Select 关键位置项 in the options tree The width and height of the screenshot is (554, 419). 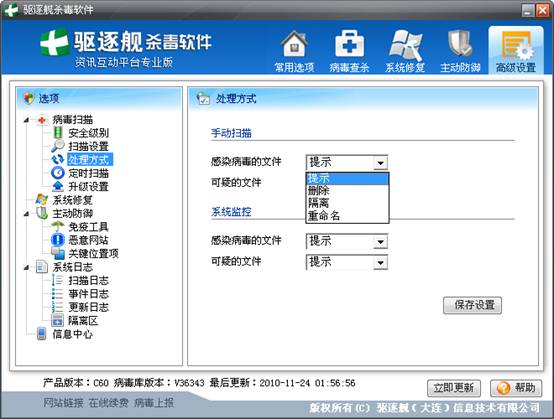coord(94,254)
